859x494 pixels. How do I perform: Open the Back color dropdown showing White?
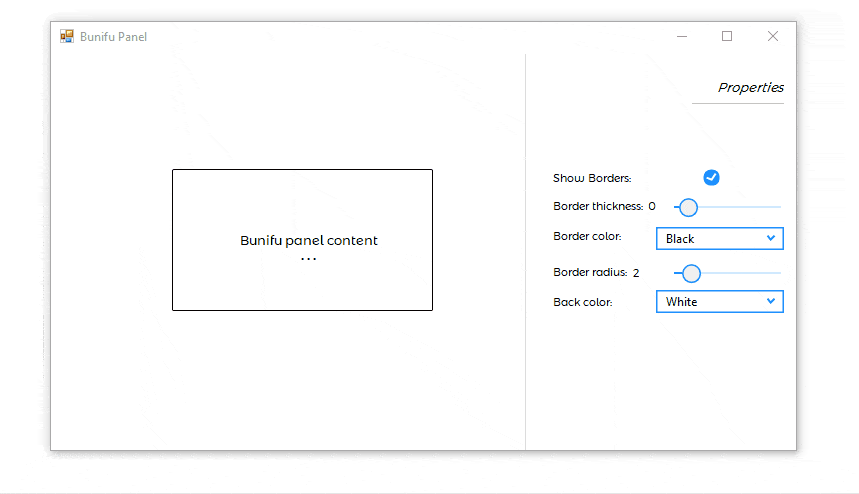point(720,301)
